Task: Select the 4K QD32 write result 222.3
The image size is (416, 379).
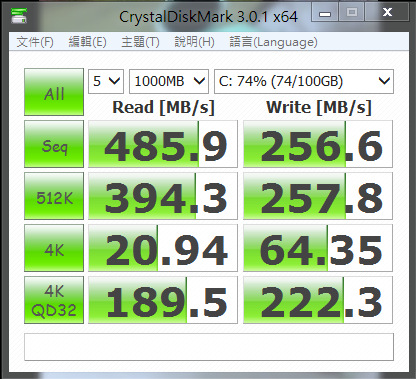Action: click(x=318, y=300)
